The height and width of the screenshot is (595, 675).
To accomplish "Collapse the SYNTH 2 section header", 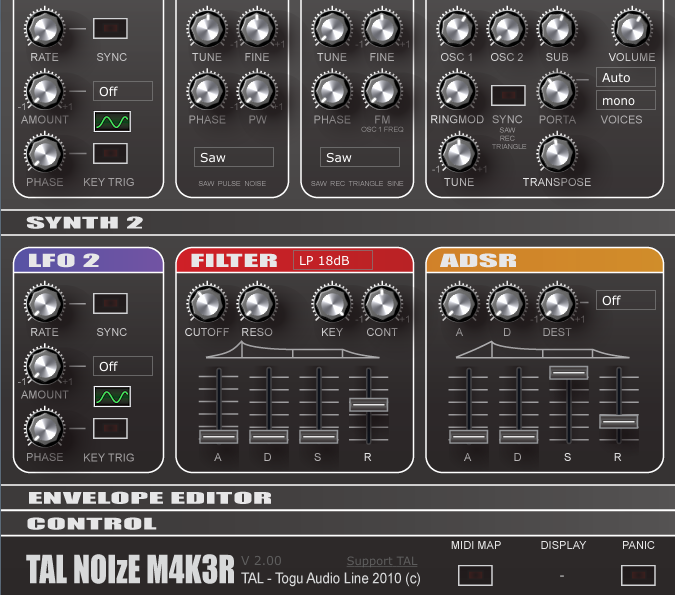I will pos(338,223).
